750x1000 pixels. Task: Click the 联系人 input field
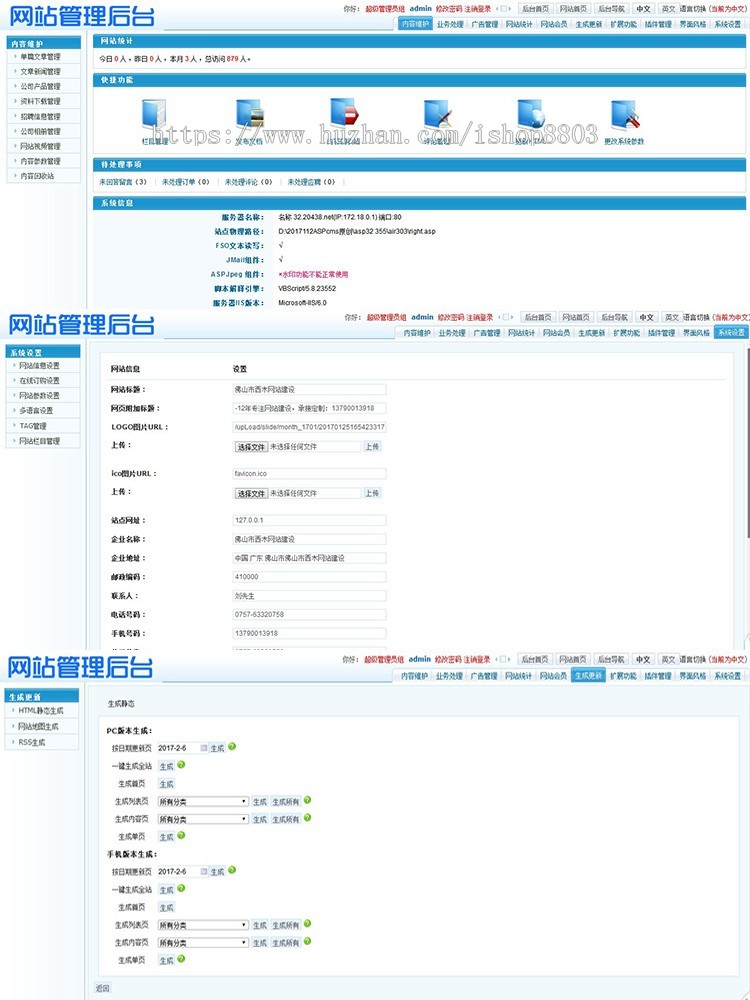(309, 596)
